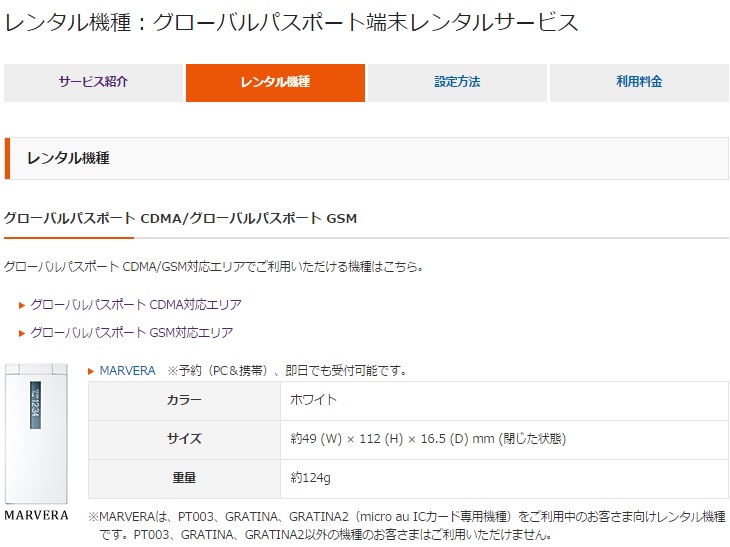Click heading グローバルパスポート CDMA/グローバルパスポート GSM
The width and height of the screenshot is (730, 547).
[x=181, y=218]
